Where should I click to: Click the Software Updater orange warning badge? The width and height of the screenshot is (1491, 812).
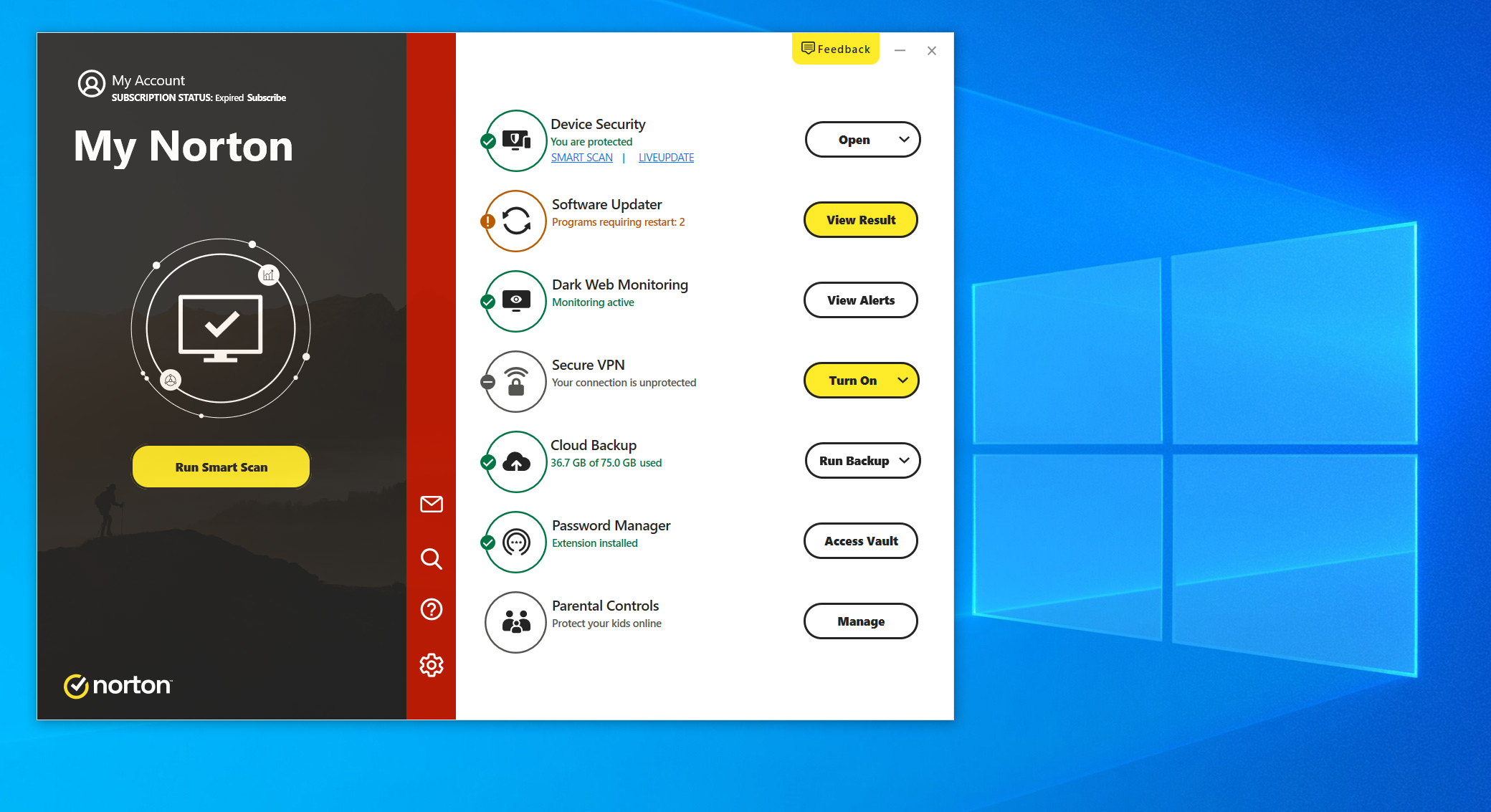click(x=488, y=221)
